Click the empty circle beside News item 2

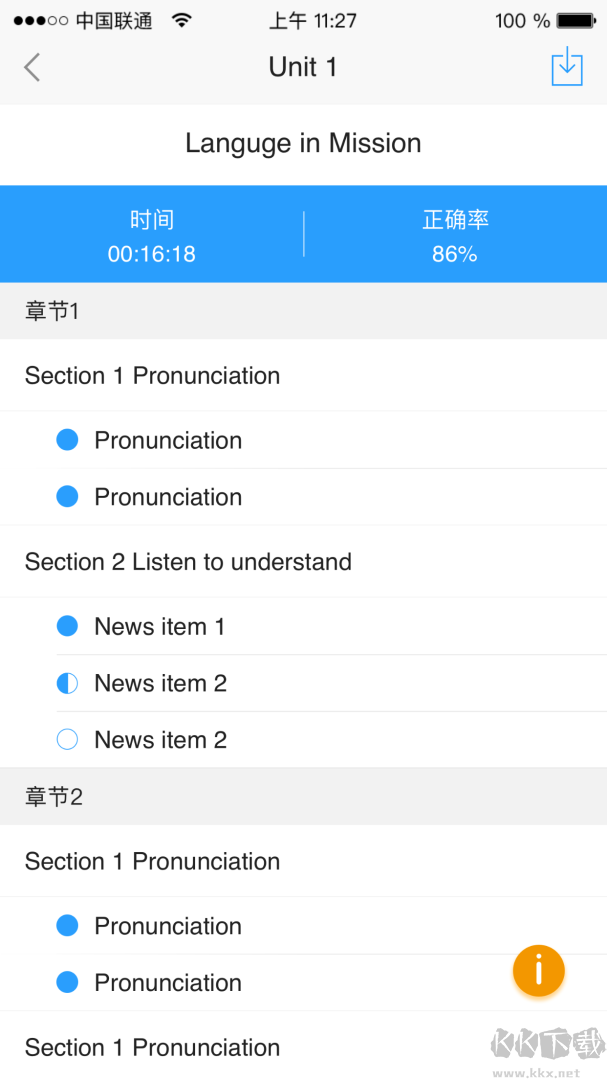tap(67, 740)
